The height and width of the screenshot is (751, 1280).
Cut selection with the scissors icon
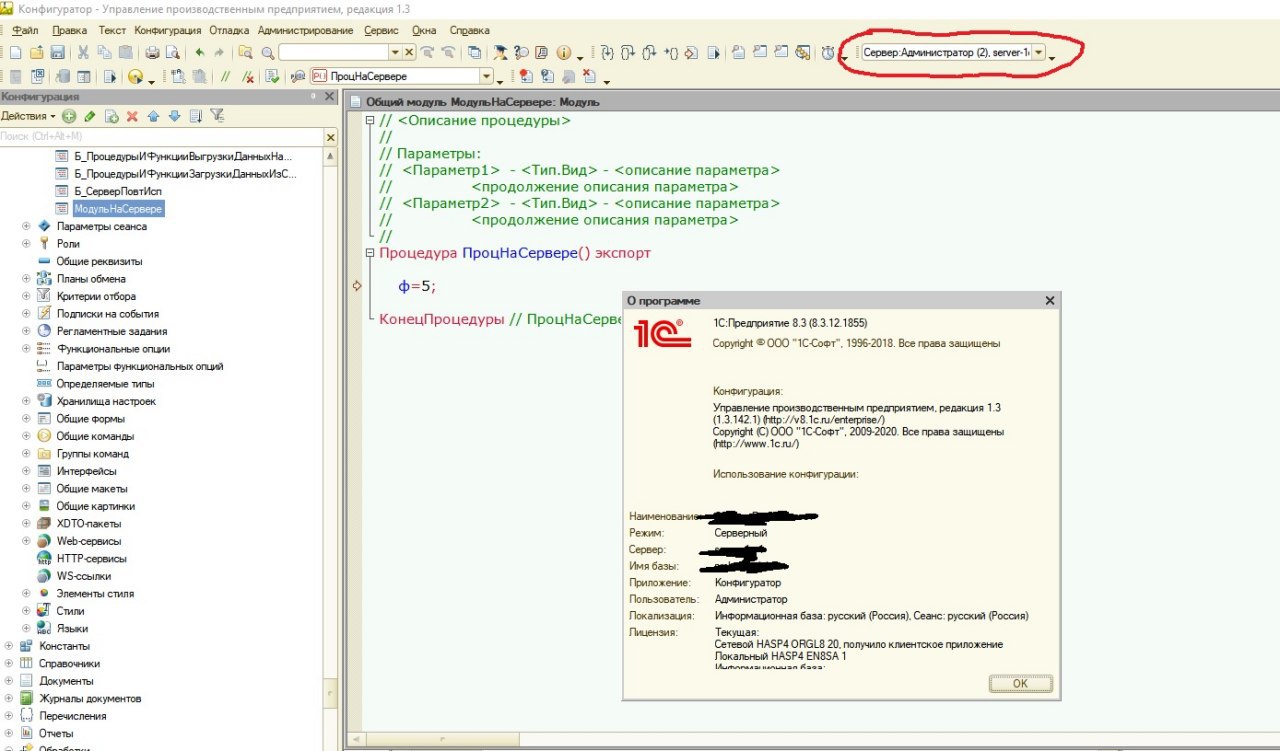[83, 52]
